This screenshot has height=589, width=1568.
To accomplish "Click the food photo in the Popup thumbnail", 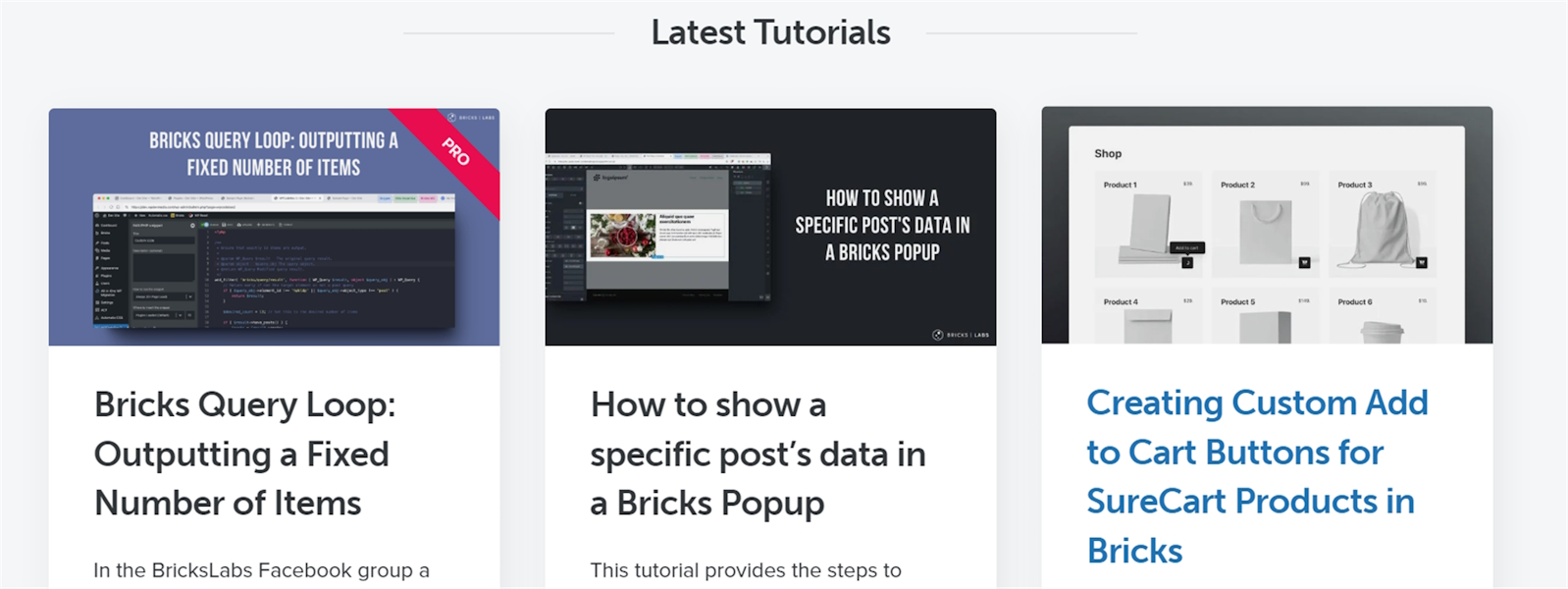I will click(622, 236).
